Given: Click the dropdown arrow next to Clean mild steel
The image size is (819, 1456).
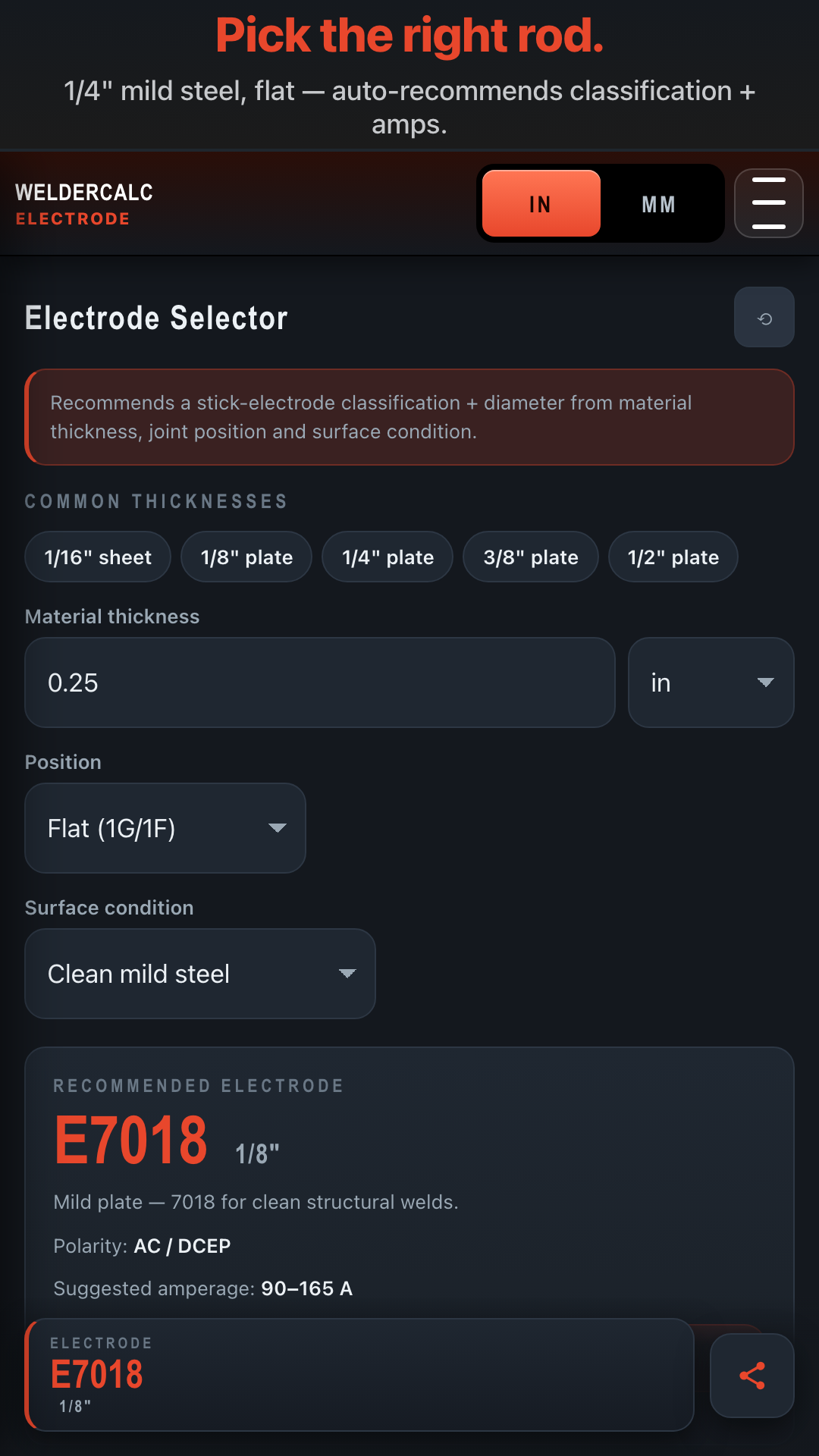Looking at the screenshot, I should (x=347, y=974).
